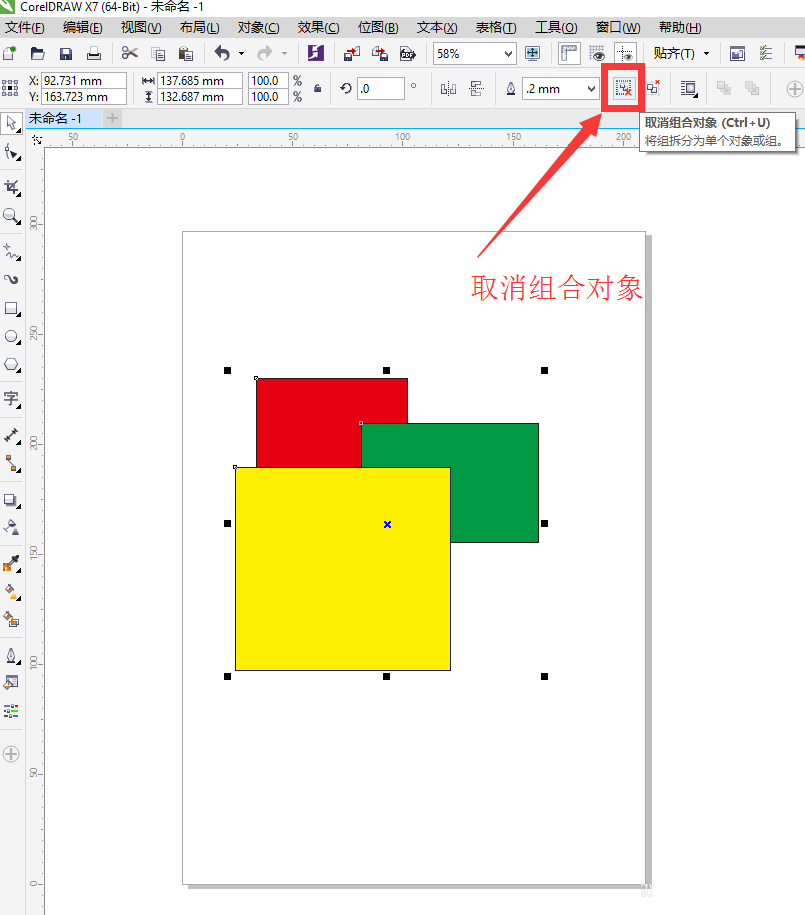Click the Ungroup objects (取消组合对象) button
The image size is (805, 915).
coord(623,89)
